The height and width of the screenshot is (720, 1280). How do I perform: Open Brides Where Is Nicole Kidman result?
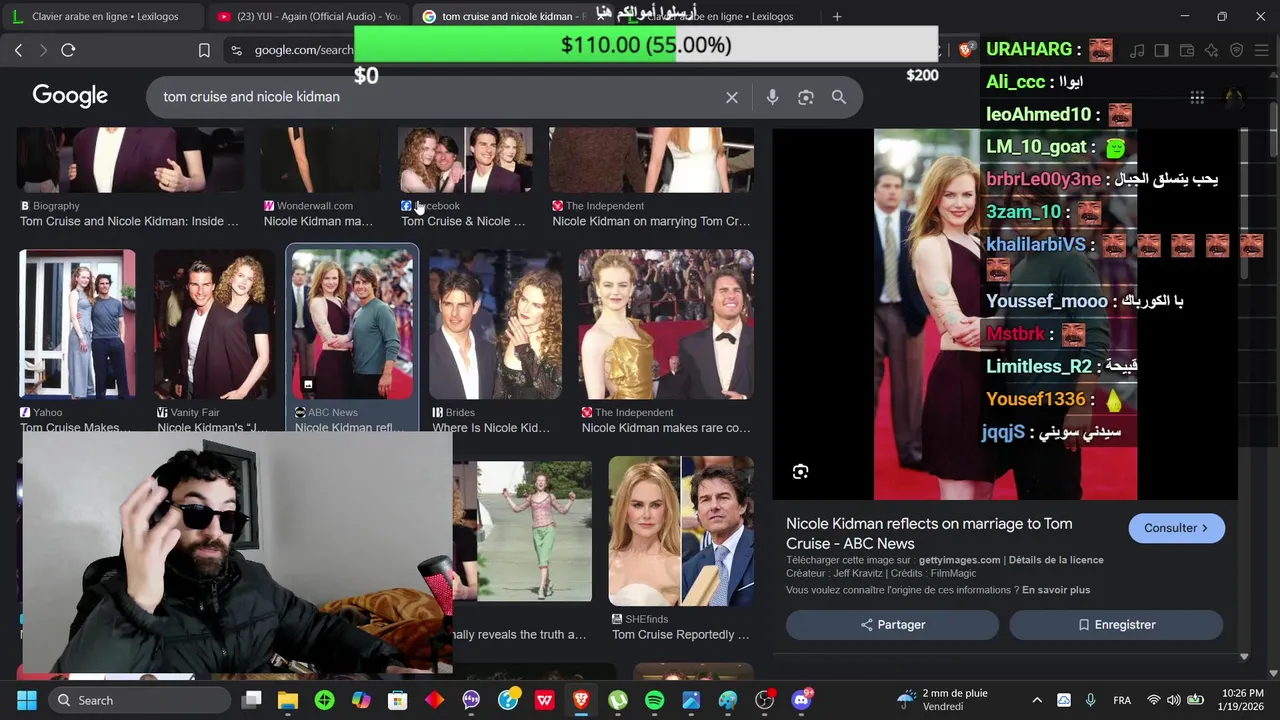click(x=495, y=324)
